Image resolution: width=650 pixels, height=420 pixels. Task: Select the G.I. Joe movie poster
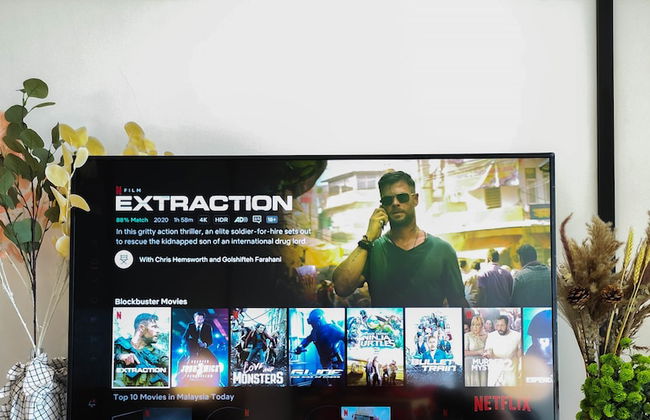coord(316,347)
